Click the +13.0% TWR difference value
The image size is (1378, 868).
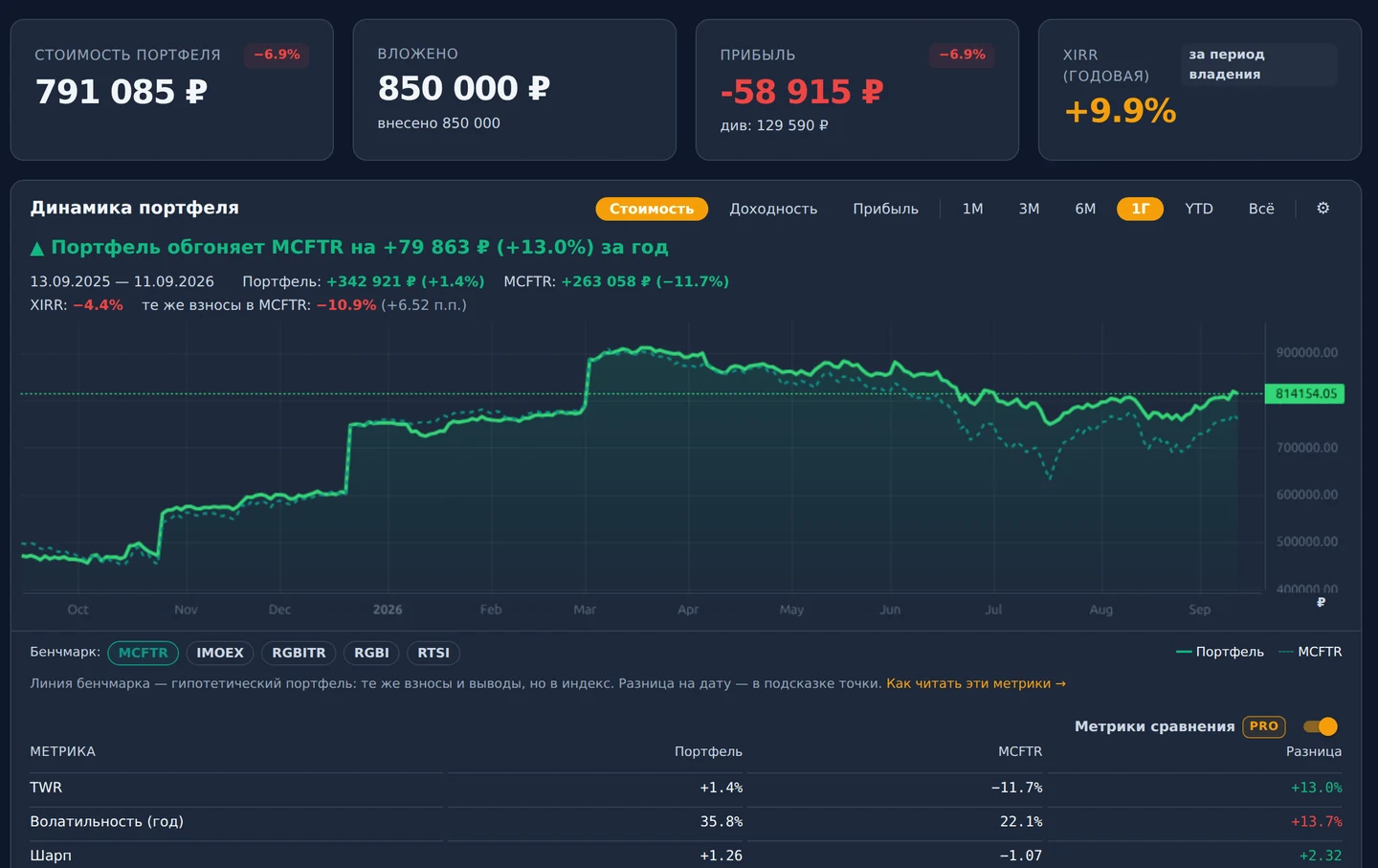pos(1316,788)
